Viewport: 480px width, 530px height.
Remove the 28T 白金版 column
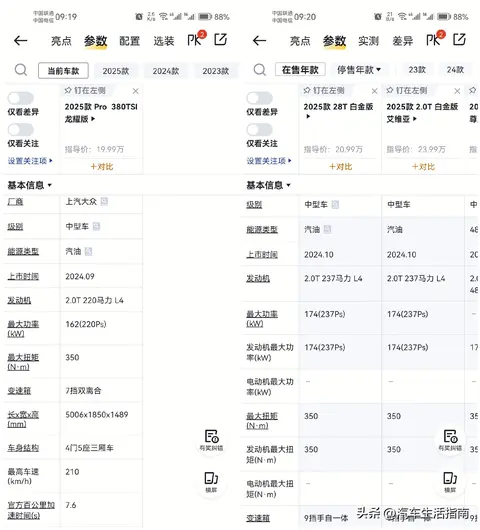click(375, 91)
